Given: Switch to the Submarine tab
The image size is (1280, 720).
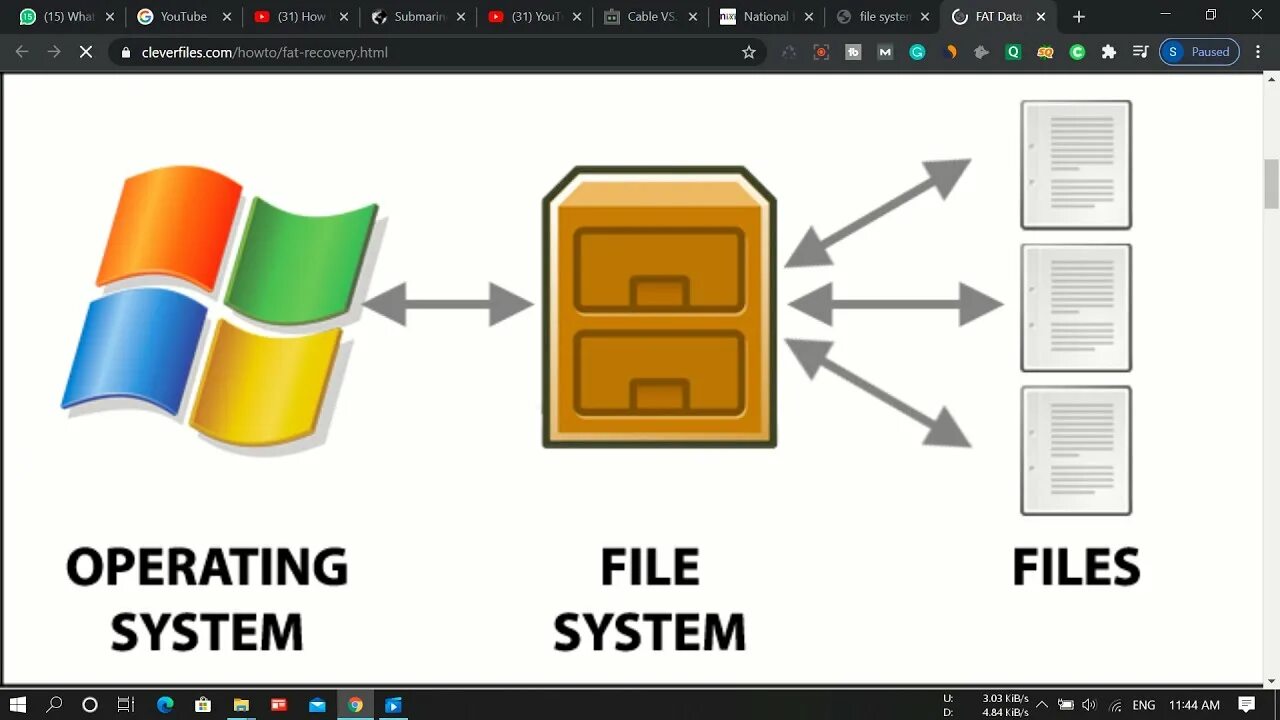Looking at the screenshot, I should coord(419,17).
